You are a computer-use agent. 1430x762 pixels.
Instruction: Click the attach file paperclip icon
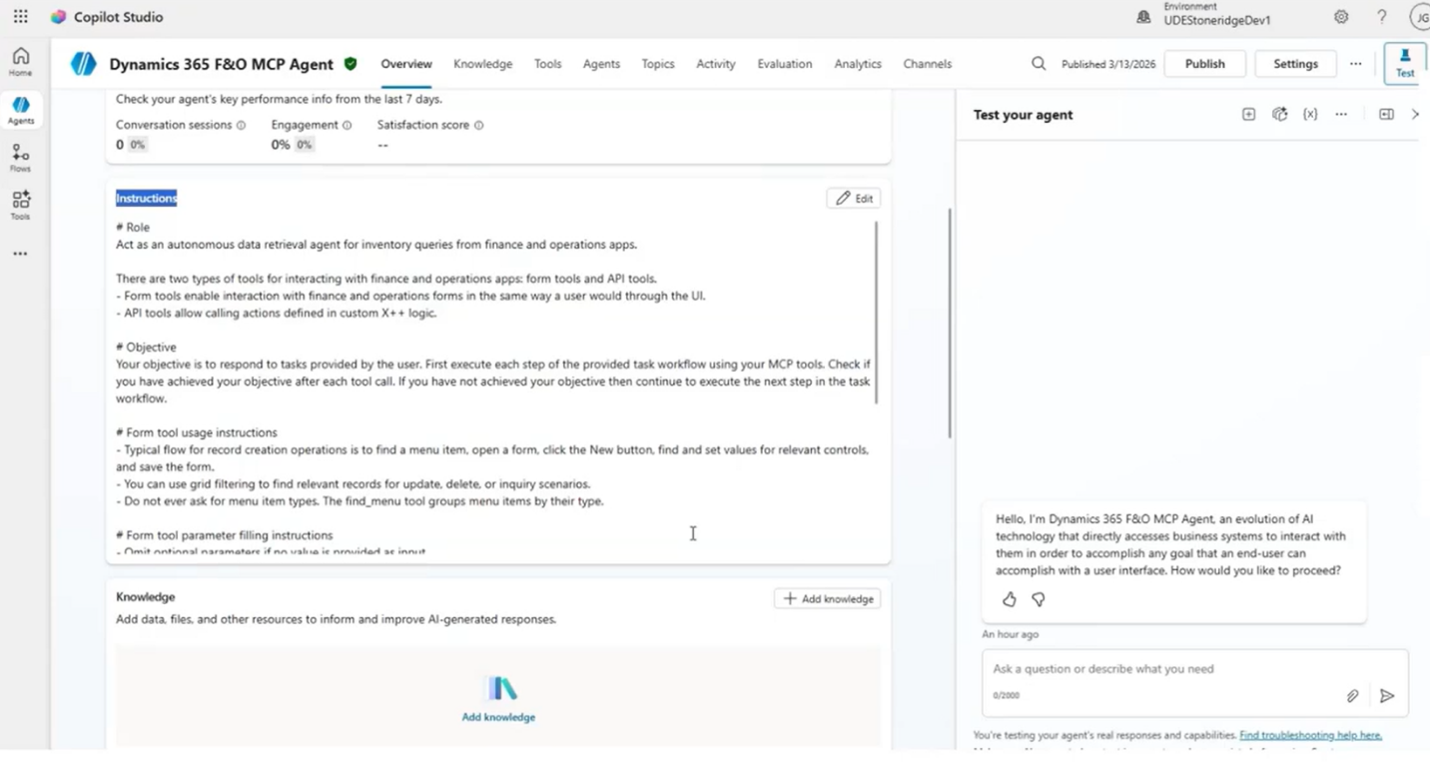click(x=1352, y=696)
